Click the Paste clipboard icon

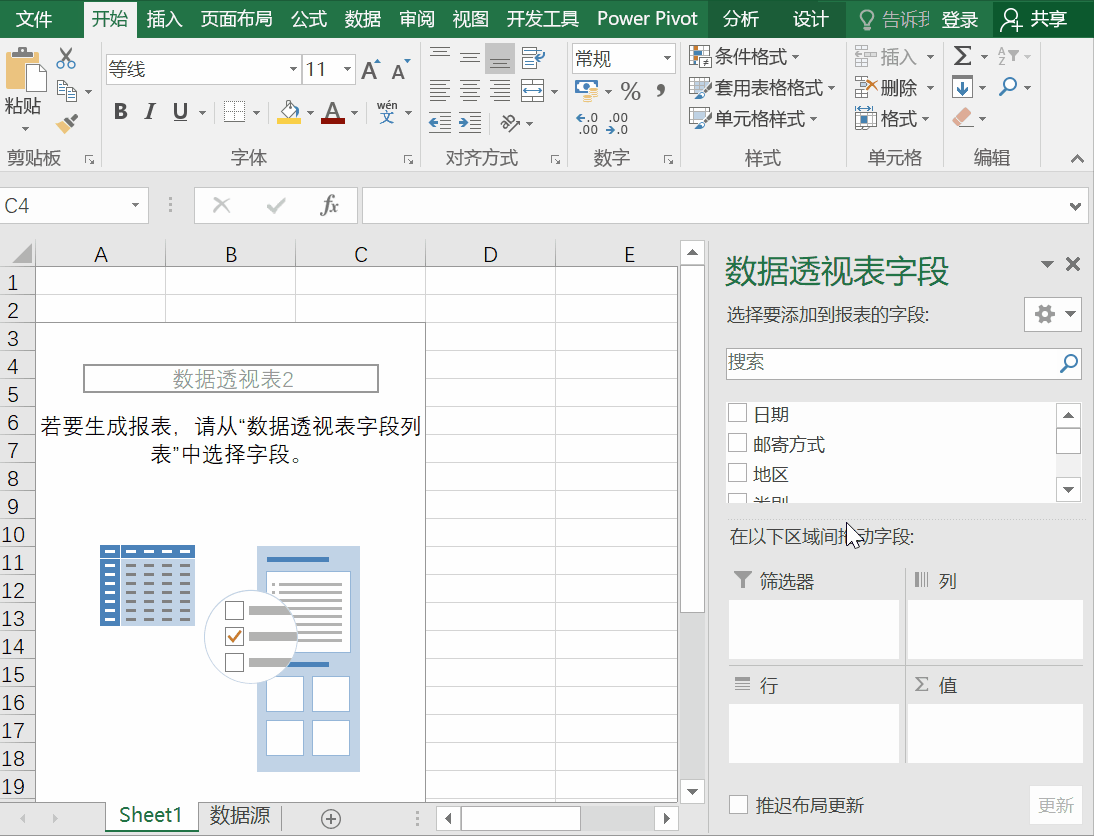coord(24,70)
